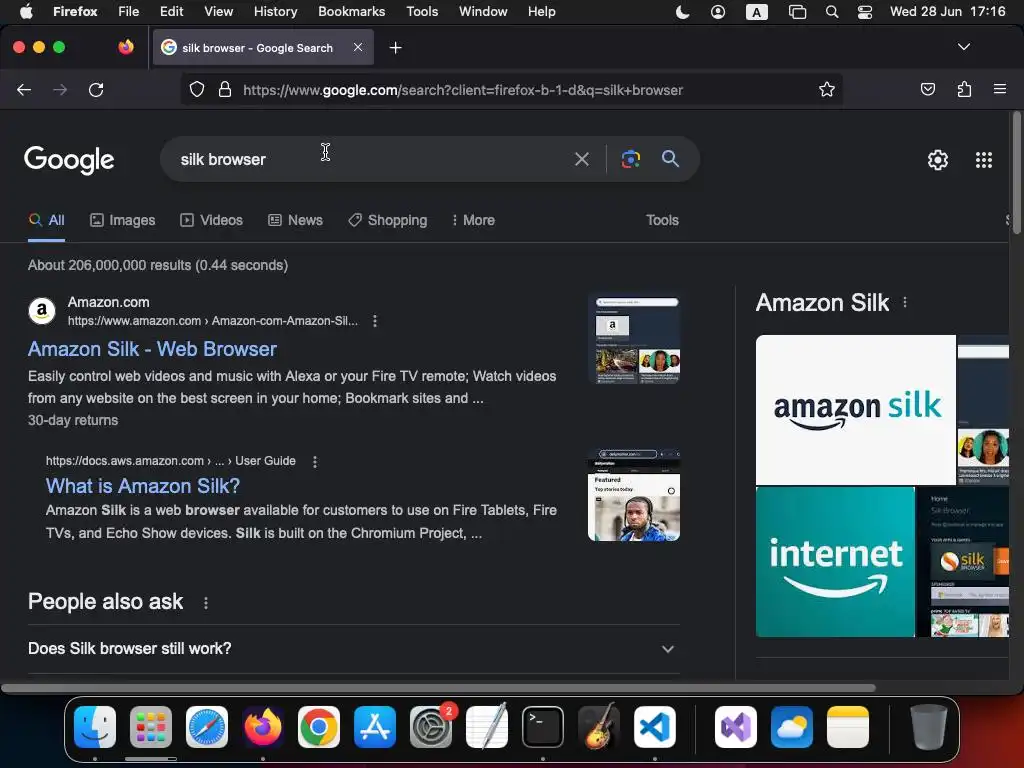Switch to the News tab
Image resolution: width=1024 pixels, height=768 pixels.
point(295,220)
